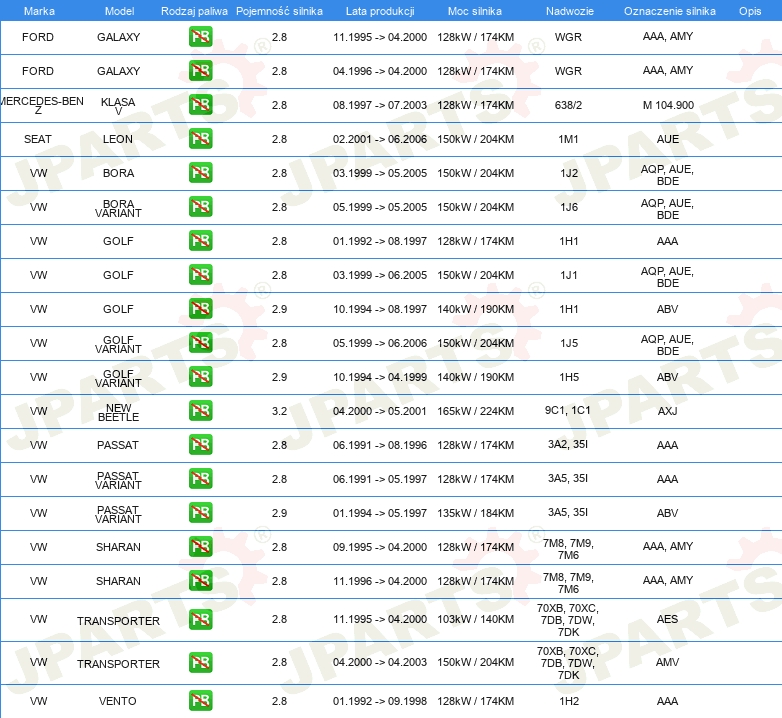The height and width of the screenshot is (718, 782).
Task: Click the Opis column header
Action: click(750, 11)
